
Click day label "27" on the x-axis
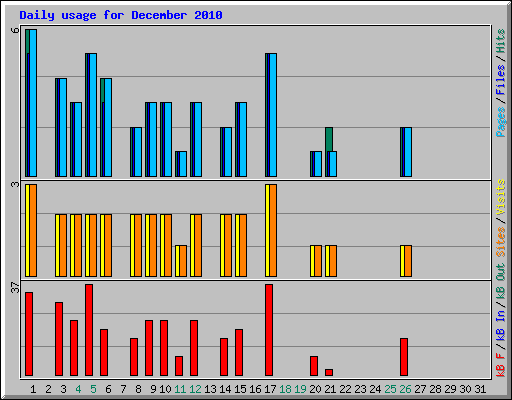420,389
